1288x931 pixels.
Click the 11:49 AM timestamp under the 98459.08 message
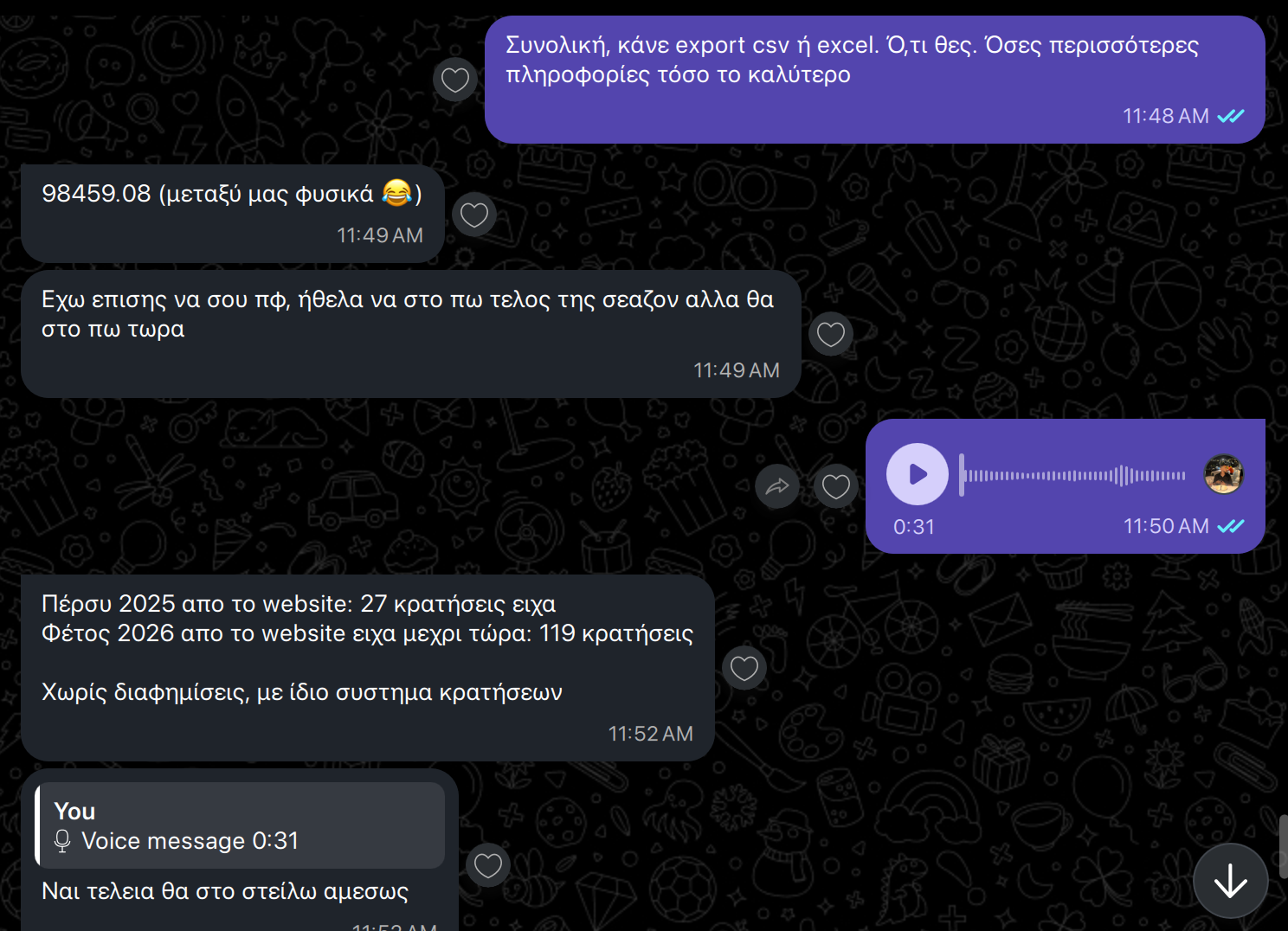point(380,235)
